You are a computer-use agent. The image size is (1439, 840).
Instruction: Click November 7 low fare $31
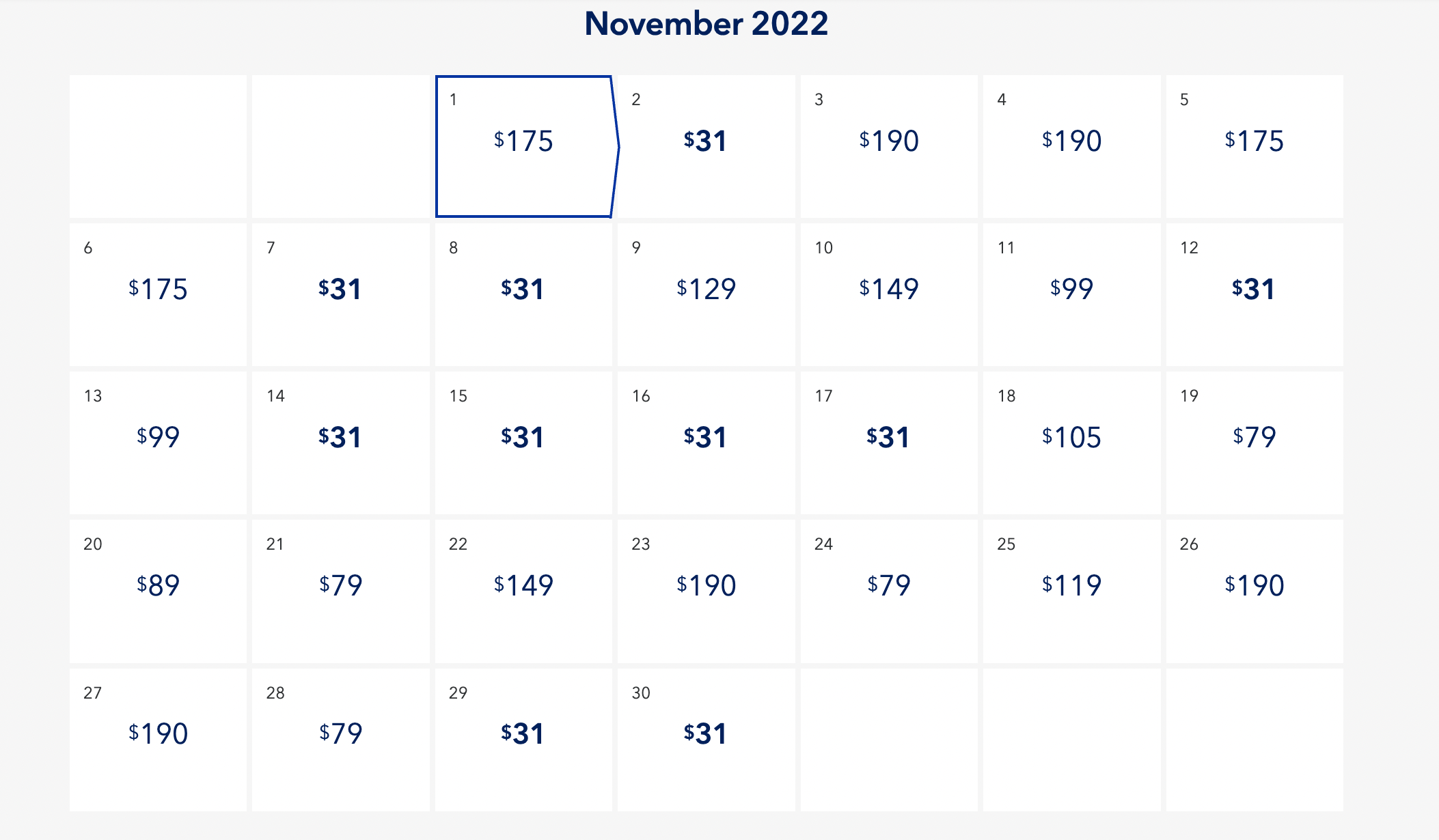coord(340,294)
